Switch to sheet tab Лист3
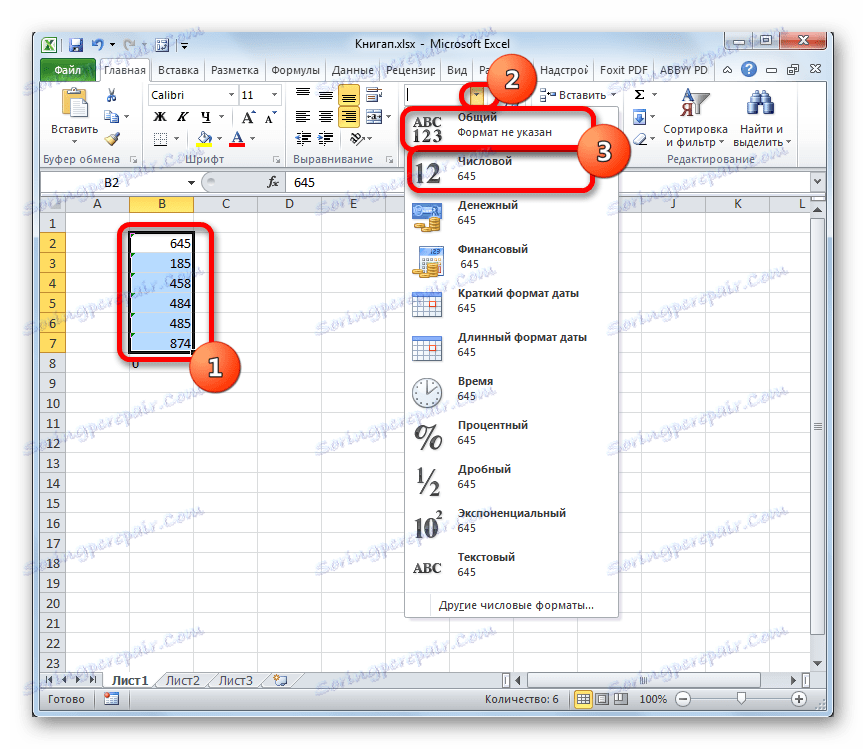The width and height of the screenshot is (866, 749). [235, 681]
